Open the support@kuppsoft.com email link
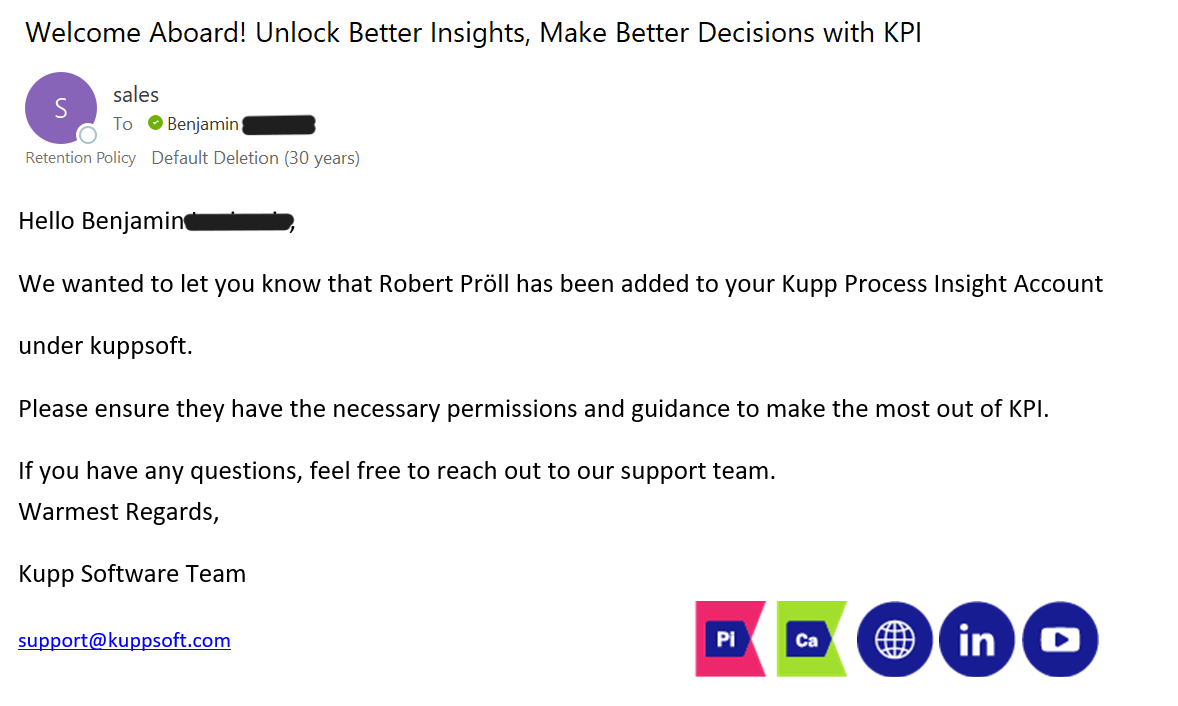The width and height of the screenshot is (1178, 706). (x=124, y=641)
